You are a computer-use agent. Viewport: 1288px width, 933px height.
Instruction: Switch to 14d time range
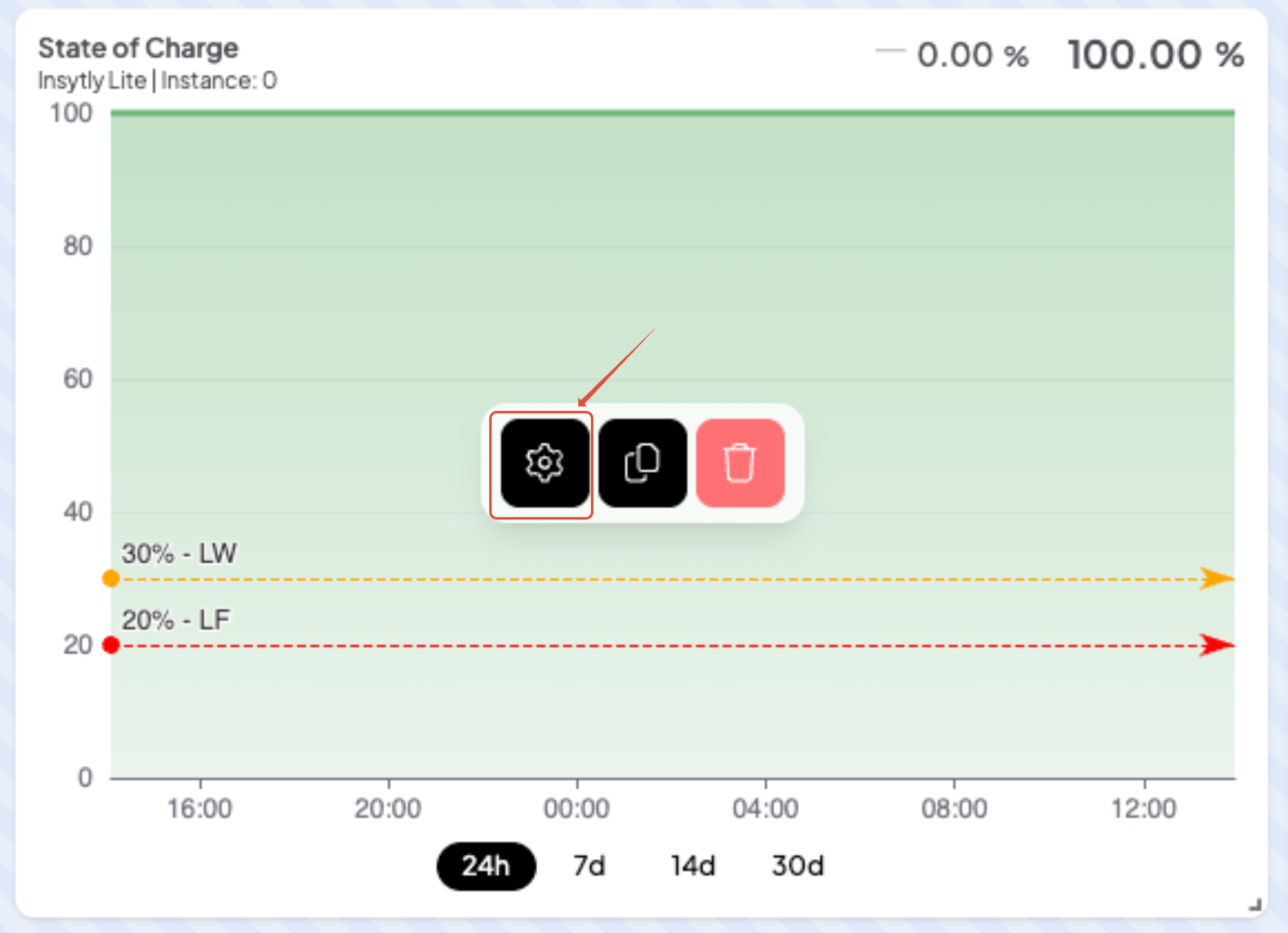693,866
